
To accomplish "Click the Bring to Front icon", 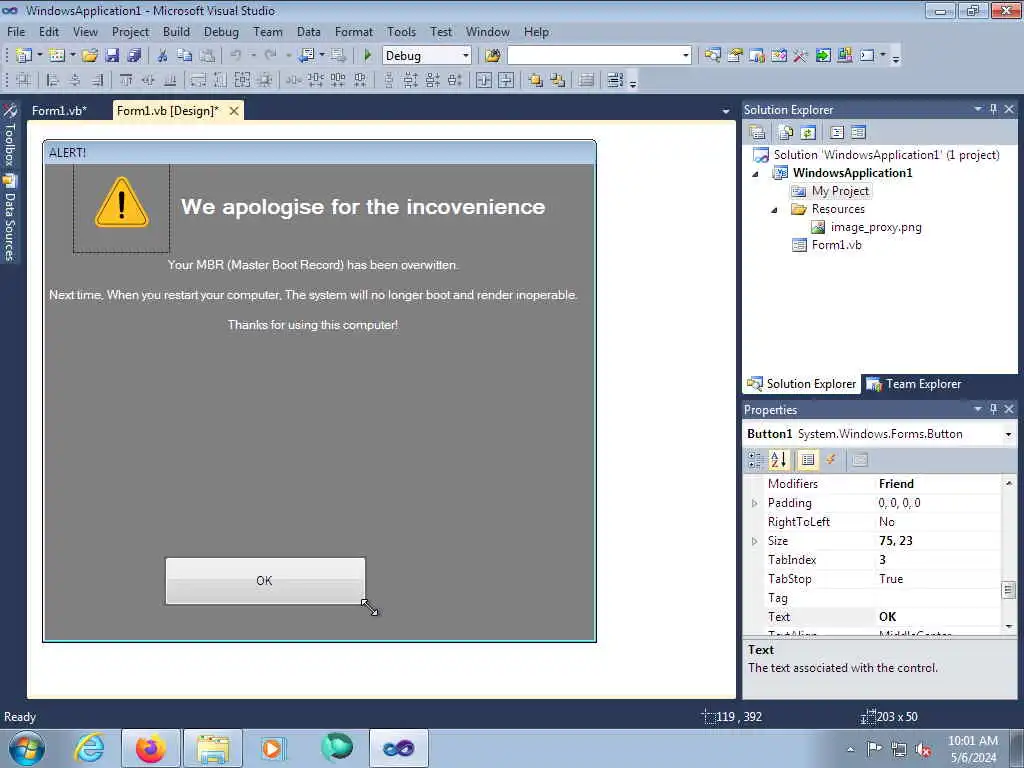I will [x=536, y=80].
